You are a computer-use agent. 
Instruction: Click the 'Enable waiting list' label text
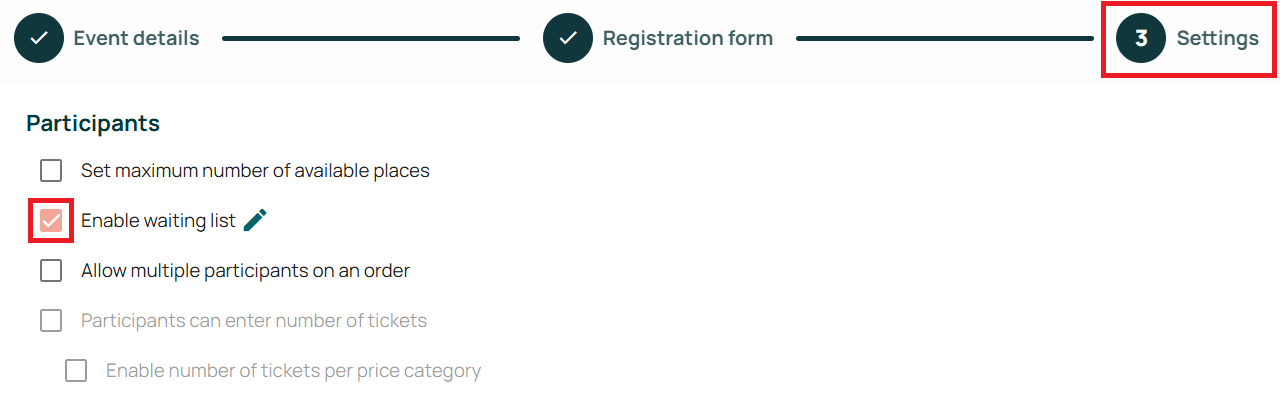coord(158,221)
